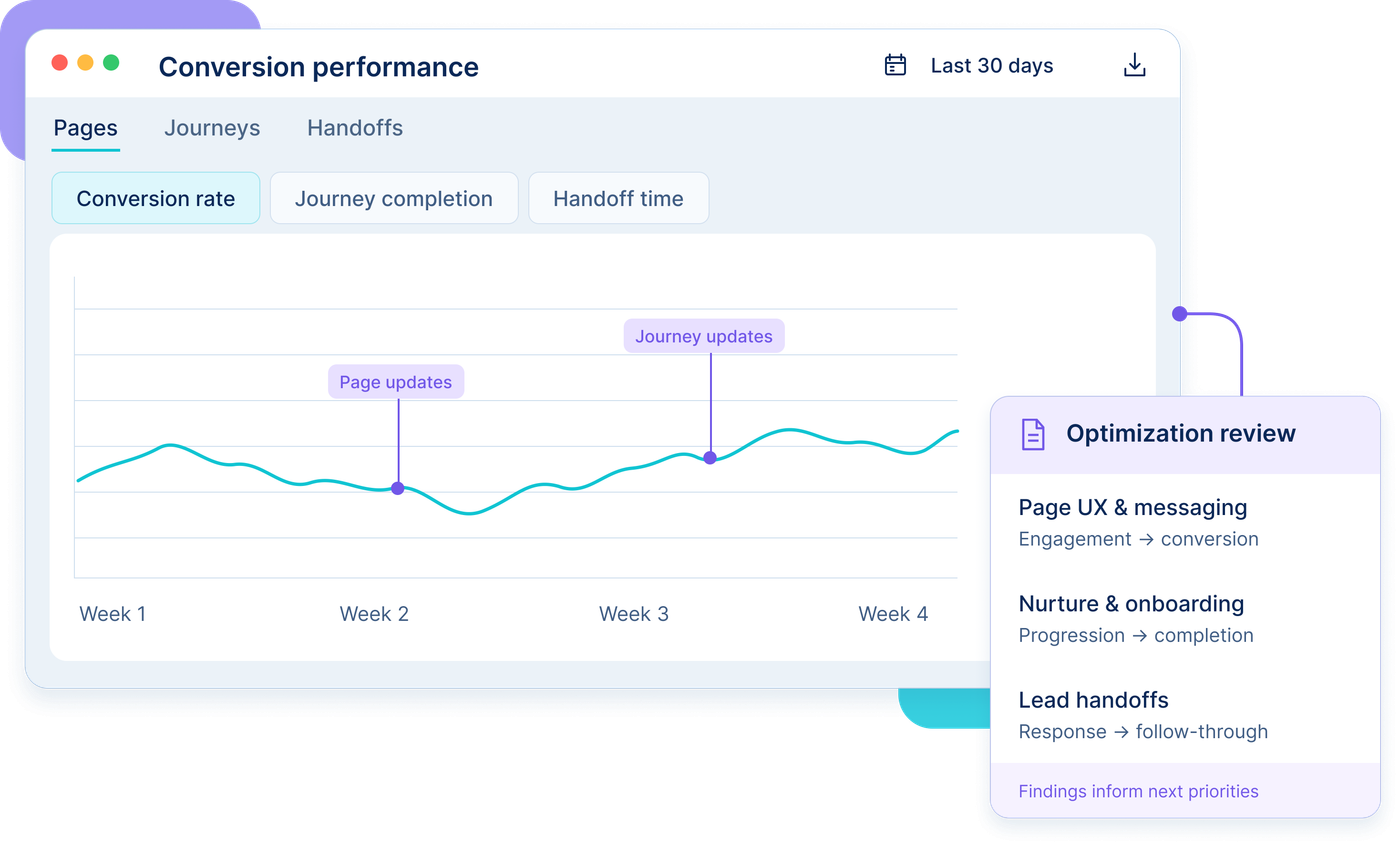Viewport: 1400px width, 846px height.
Task: Switch to Journey completion metric
Action: point(394,198)
